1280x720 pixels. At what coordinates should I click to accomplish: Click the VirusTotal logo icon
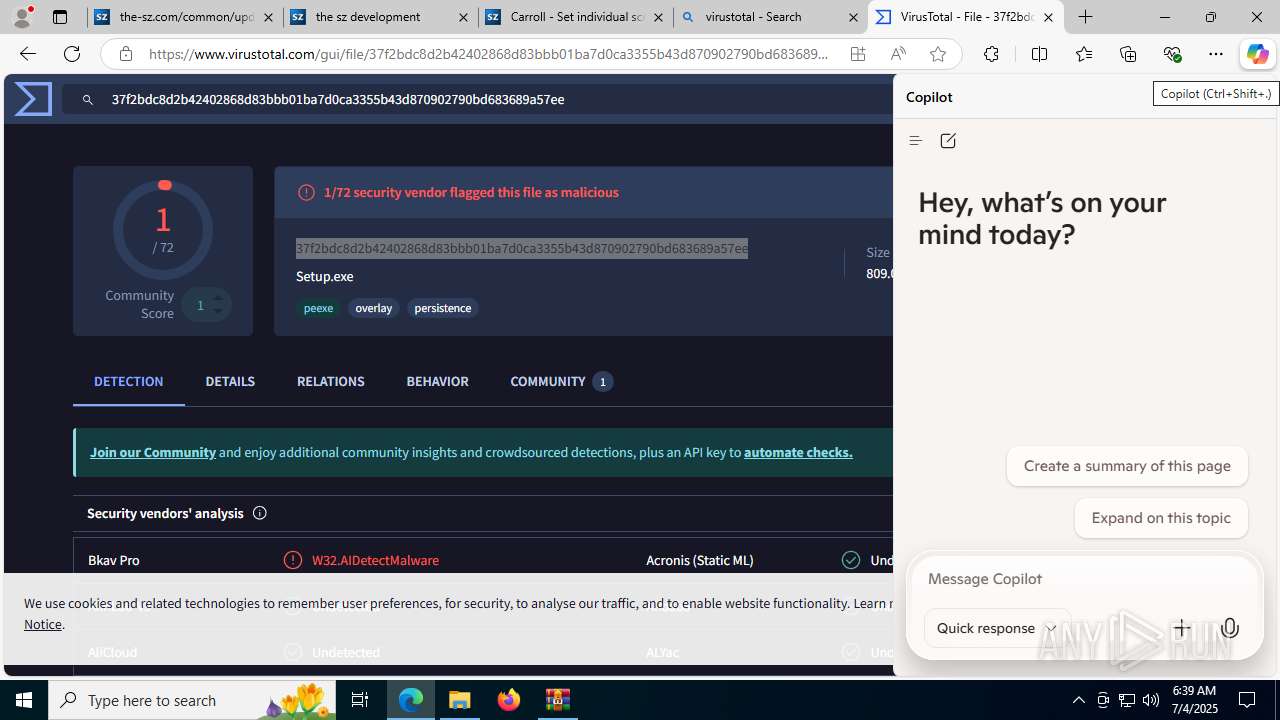[x=33, y=99]
